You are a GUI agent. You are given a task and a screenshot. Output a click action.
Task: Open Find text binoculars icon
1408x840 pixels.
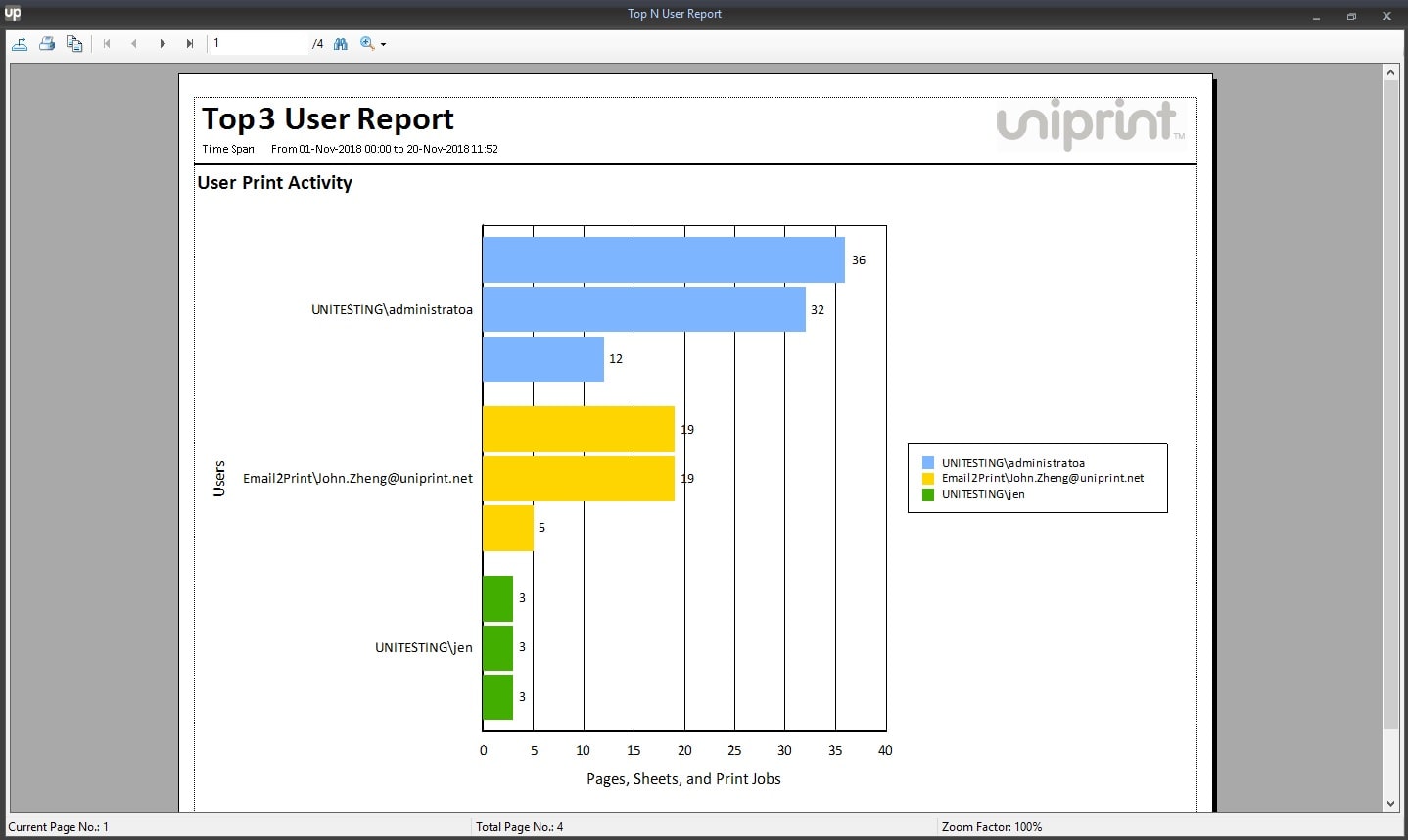point(341,44)
